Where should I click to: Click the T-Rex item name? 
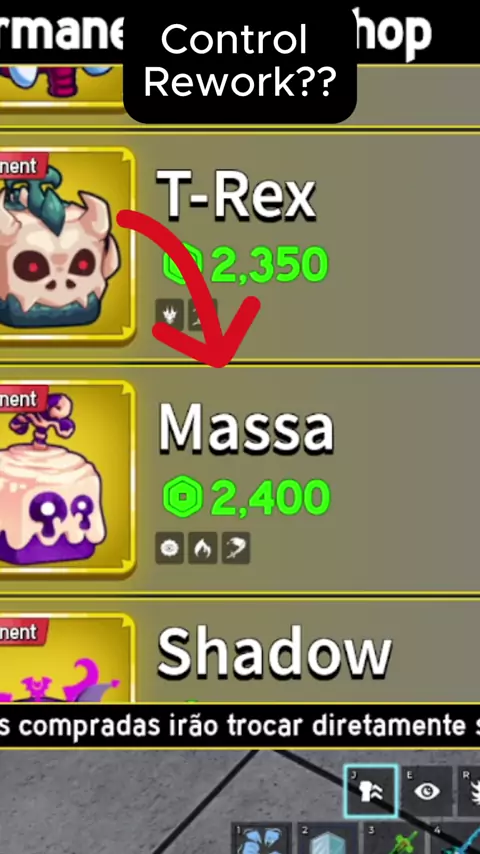coord(236,196)
